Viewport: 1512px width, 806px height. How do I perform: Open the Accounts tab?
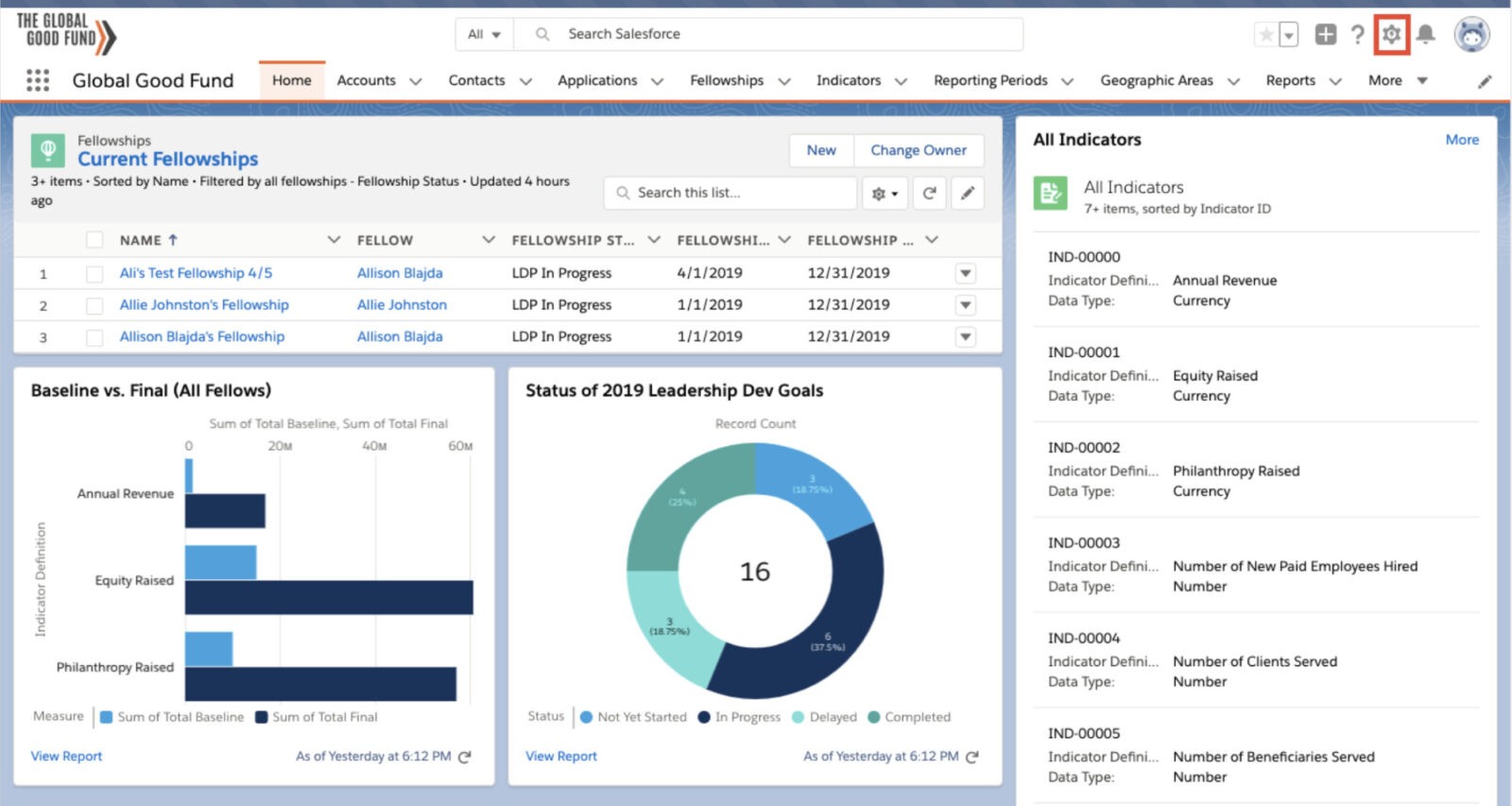click(367, 80)
